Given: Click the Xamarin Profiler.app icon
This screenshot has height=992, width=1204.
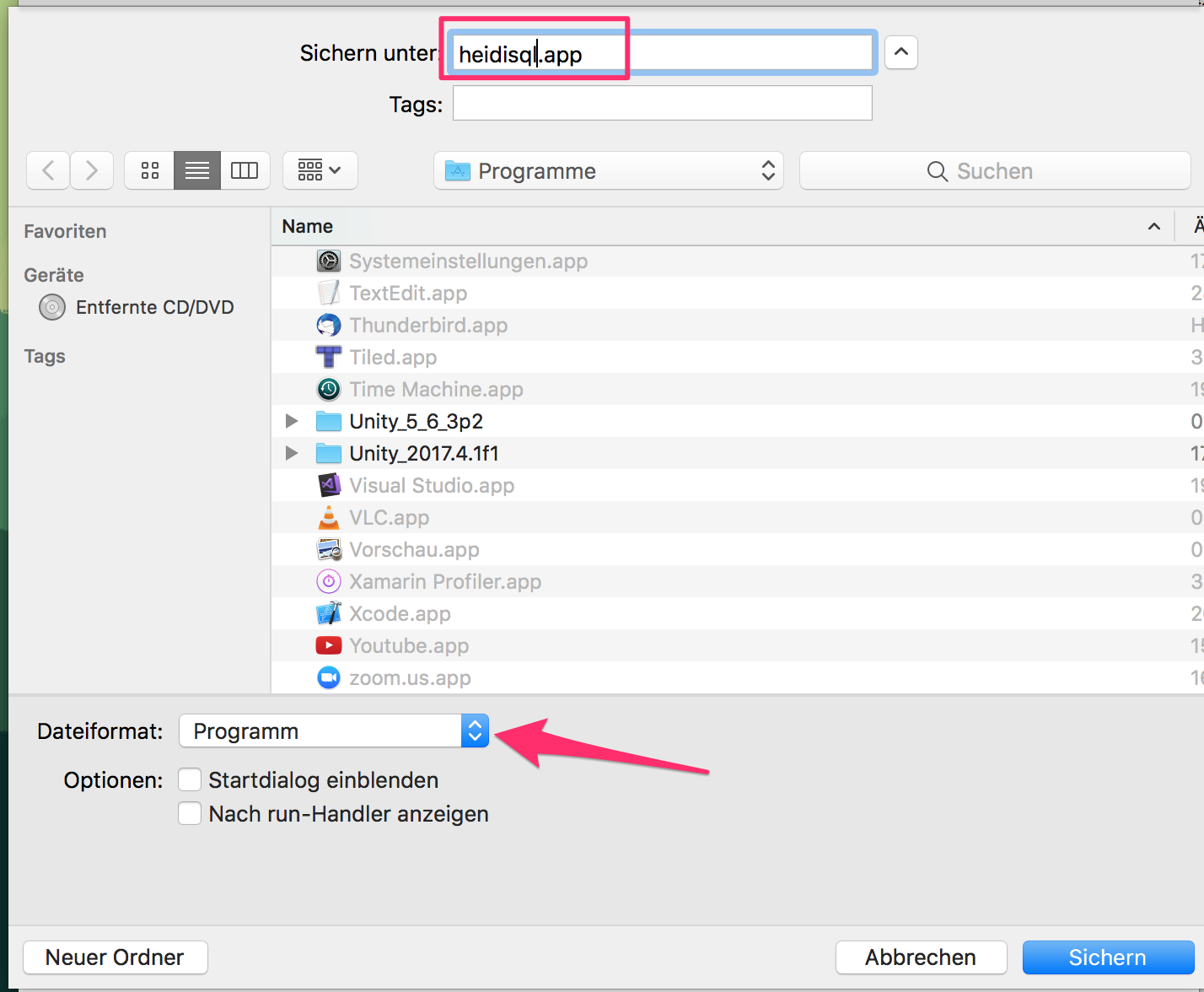Looking at the screenshot, I should pos(328,581).
